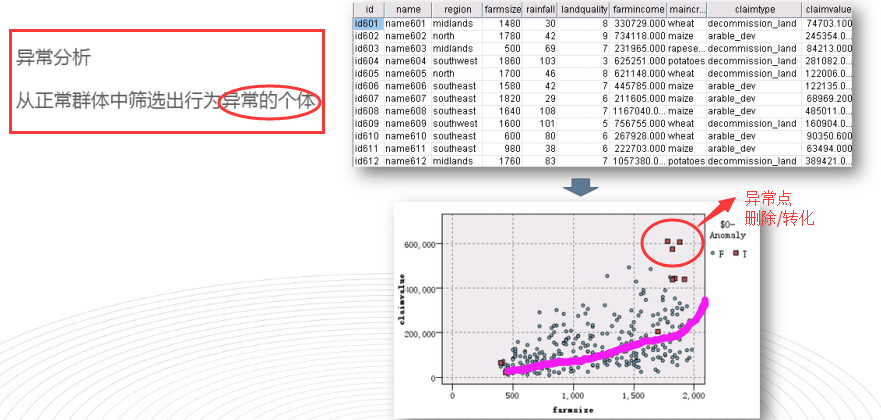Select the farmincome column header
The image size is (881, 420).
point(638,10)
